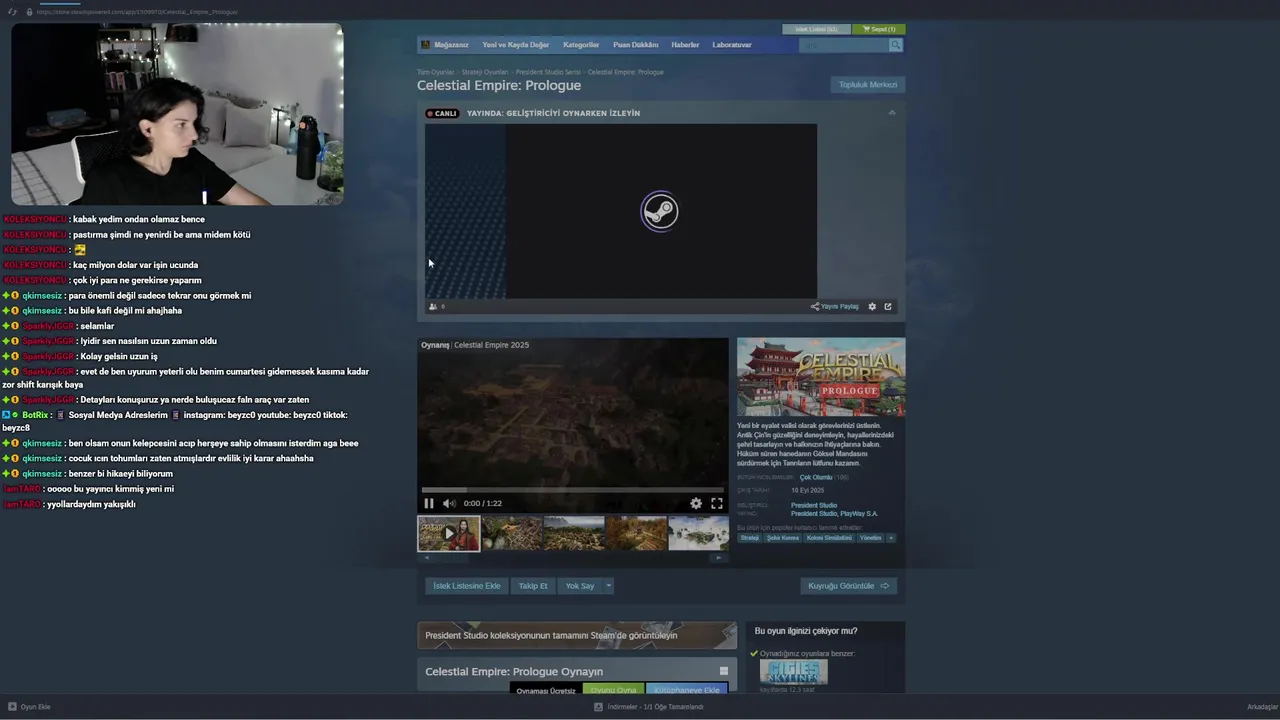The image size is (1280, 720).
Task: Go to President Studio Serisi breadcrumb
Action: (548, 72)
